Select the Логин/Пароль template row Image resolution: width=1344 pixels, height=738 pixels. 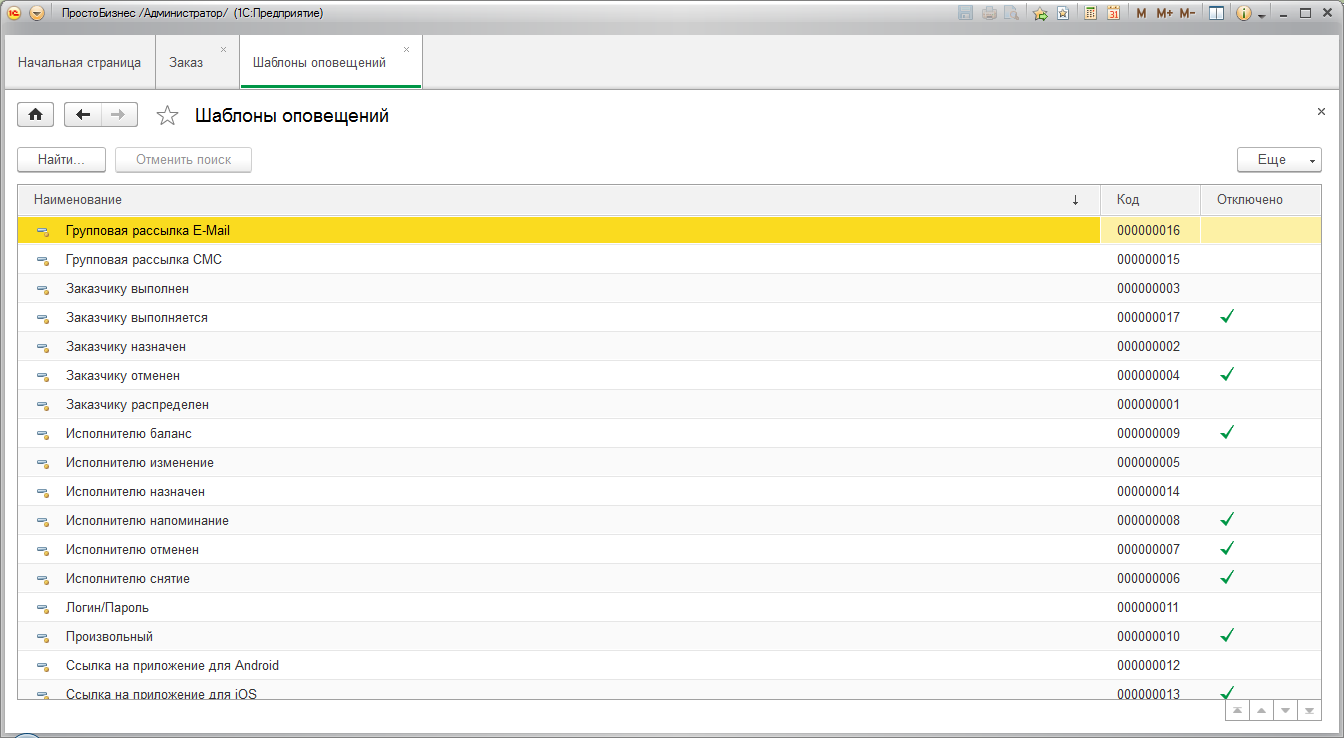(107, 607)
